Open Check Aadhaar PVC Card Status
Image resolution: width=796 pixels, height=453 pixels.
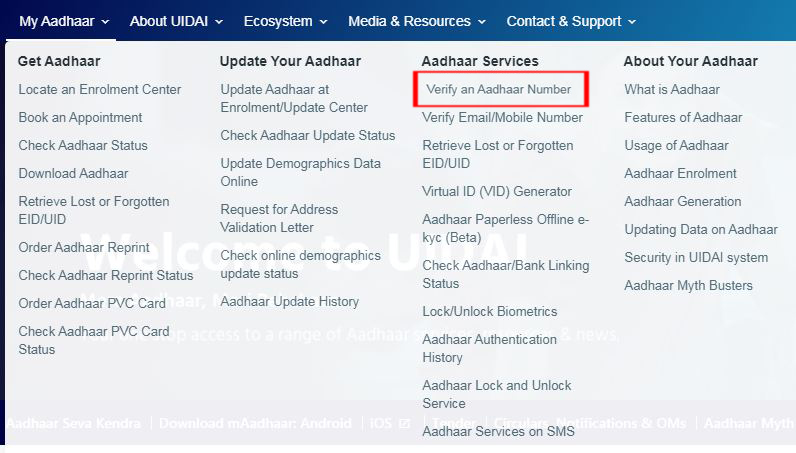pyautogui.click(x=94, y=340)
